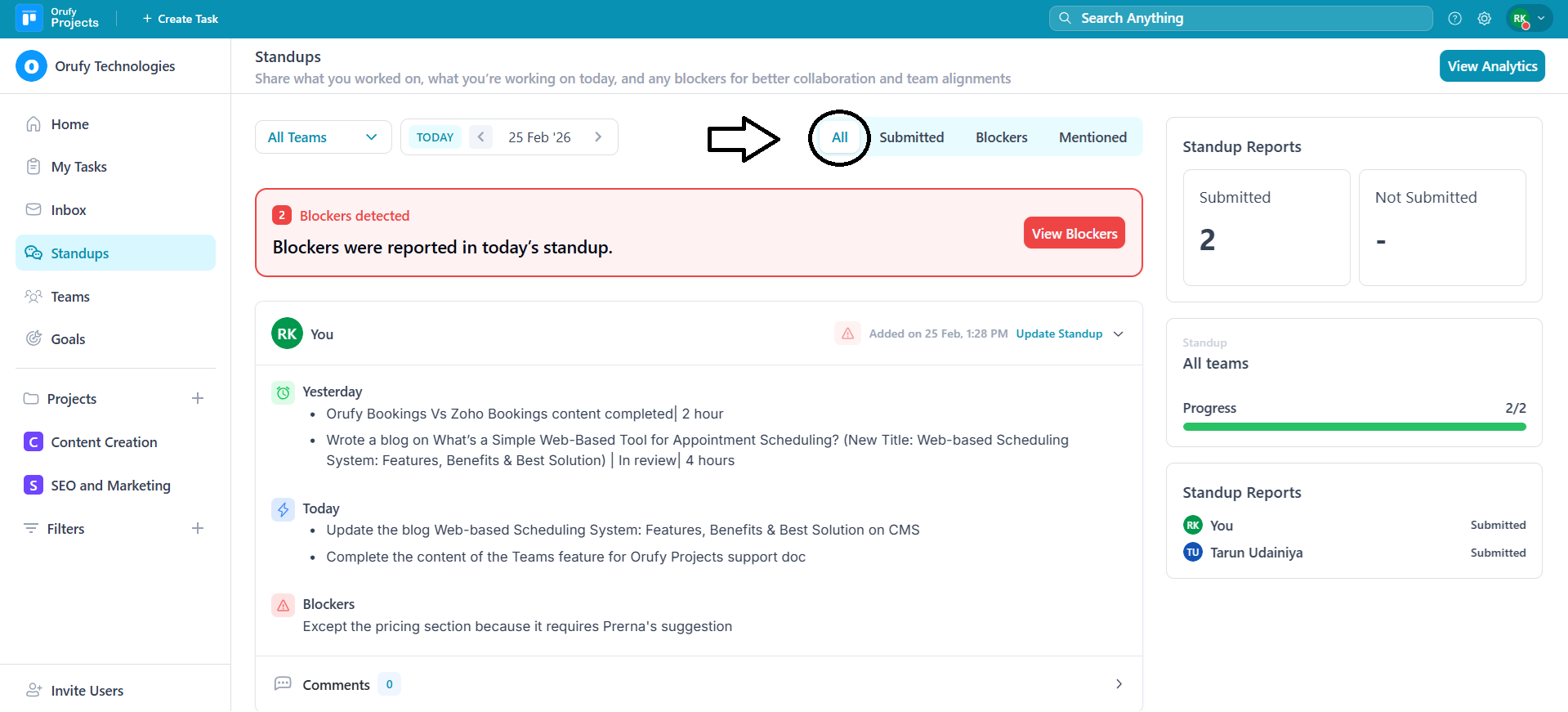Open Goals from the sidebar
This screenshot has width=1568, height=712.
68,339
